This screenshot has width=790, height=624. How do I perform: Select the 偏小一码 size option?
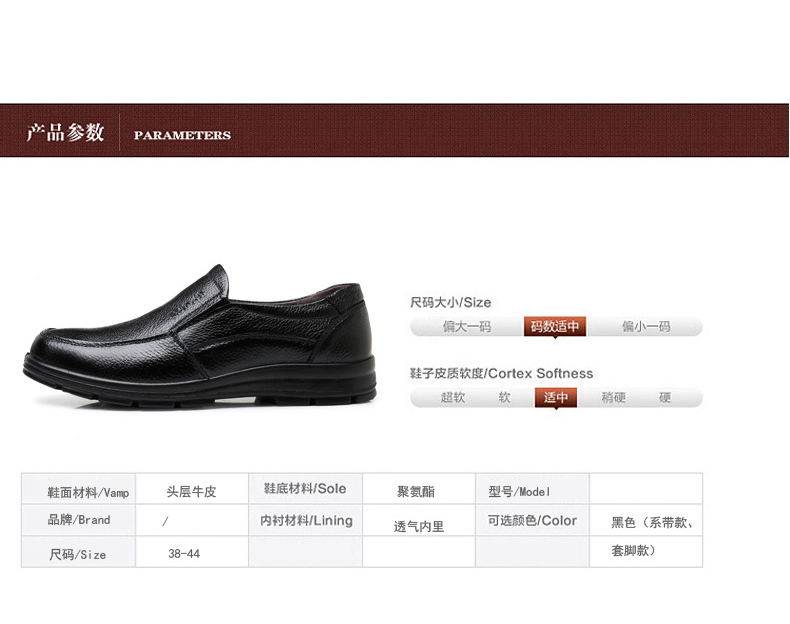click(x=646, y=327)
